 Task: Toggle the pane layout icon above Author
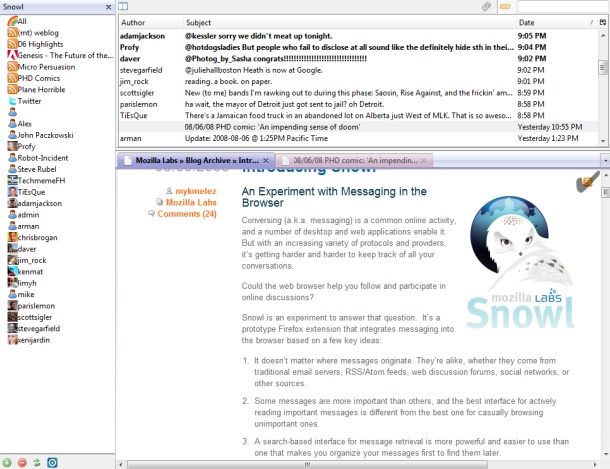123,6
